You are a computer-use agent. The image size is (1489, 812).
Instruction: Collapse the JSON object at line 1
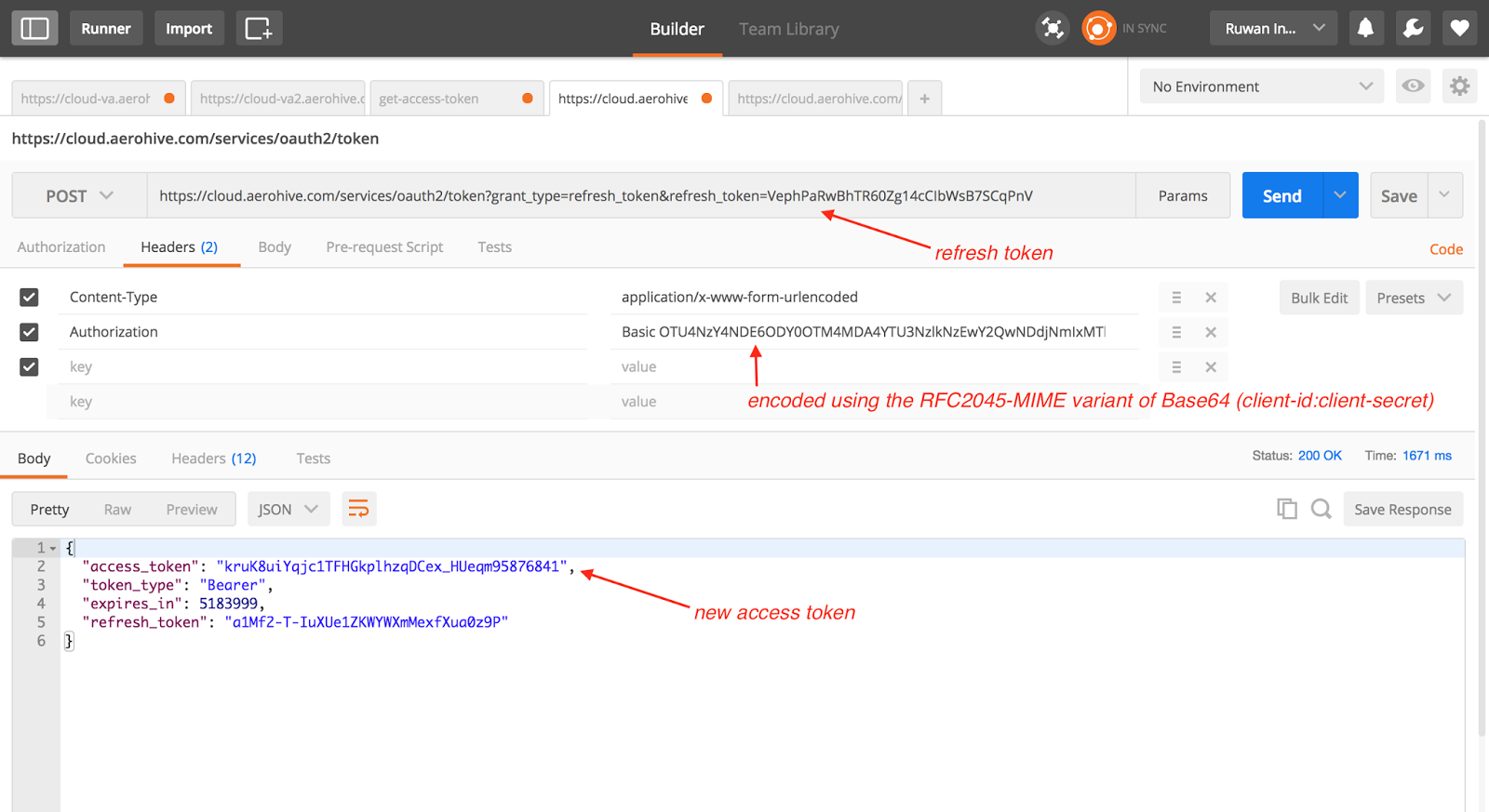click(x=53, y=549)
